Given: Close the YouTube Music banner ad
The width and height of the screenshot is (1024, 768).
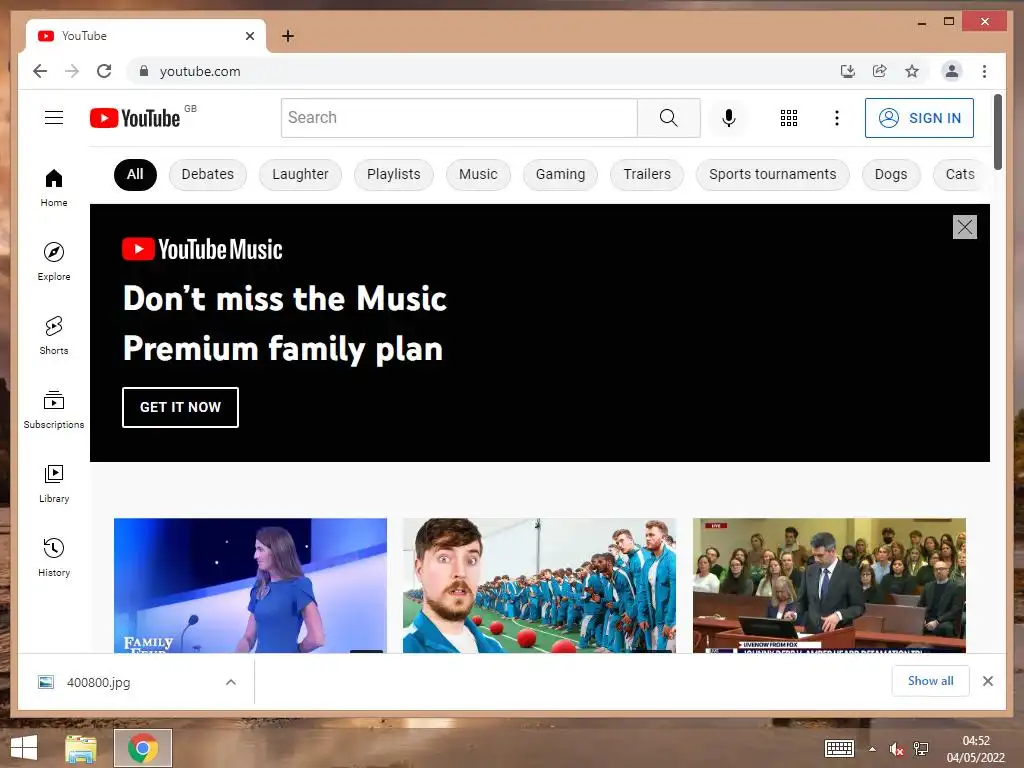Looking at the screenshot, I should click(x=965, y=227).
